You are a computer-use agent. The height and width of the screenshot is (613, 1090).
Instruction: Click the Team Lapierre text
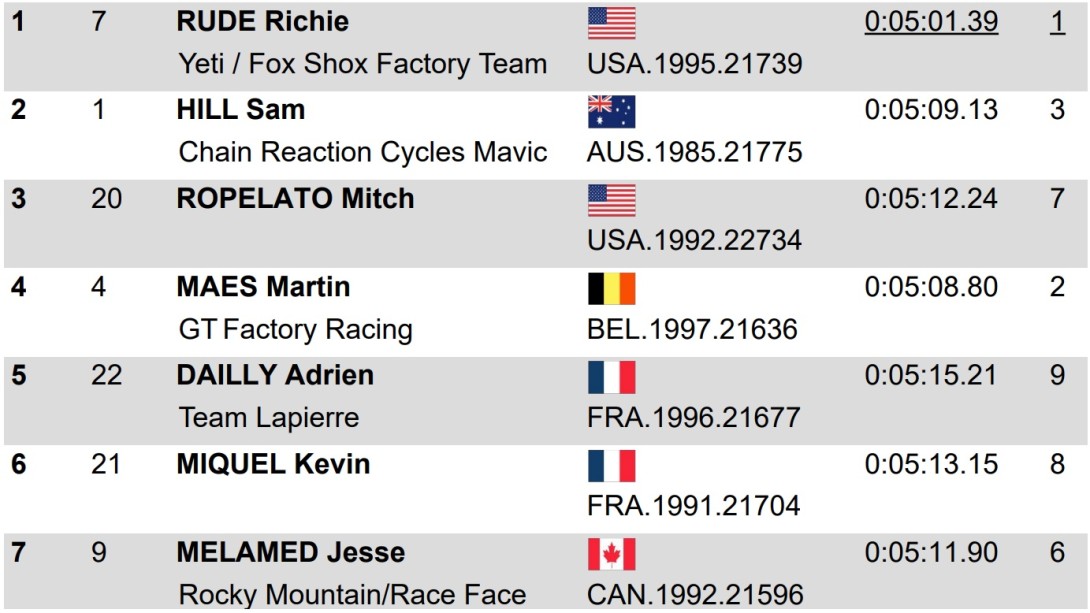(x=269, y=418)
